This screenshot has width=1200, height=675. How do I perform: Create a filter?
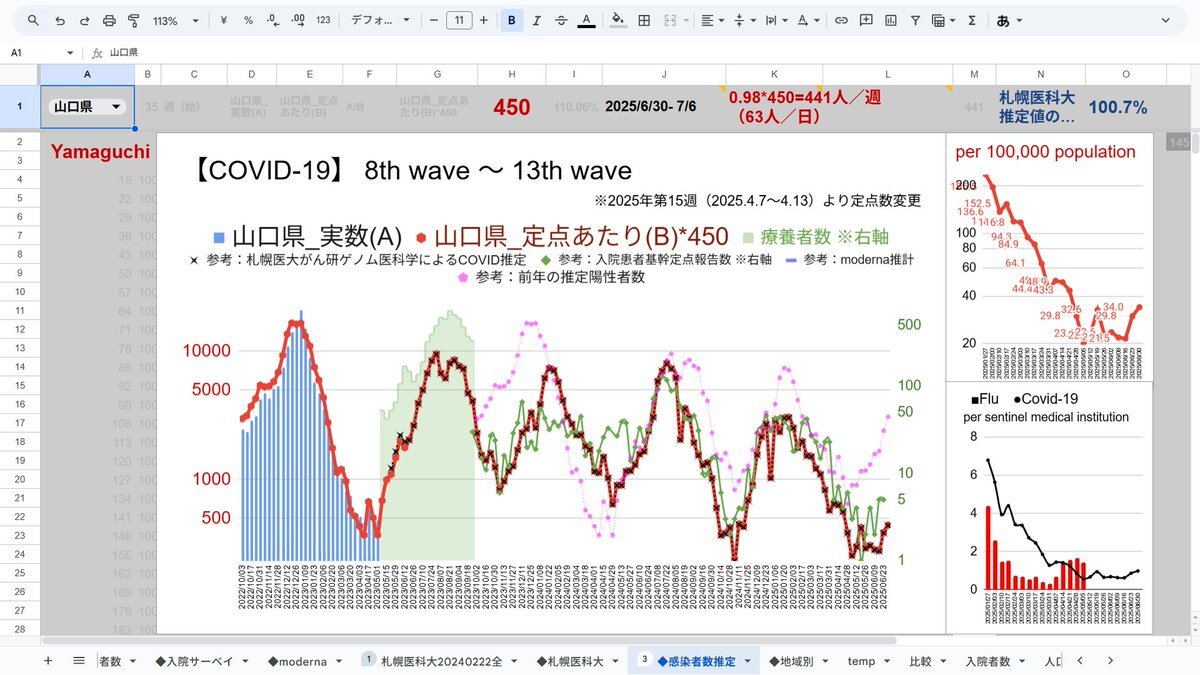coord(915,20)
